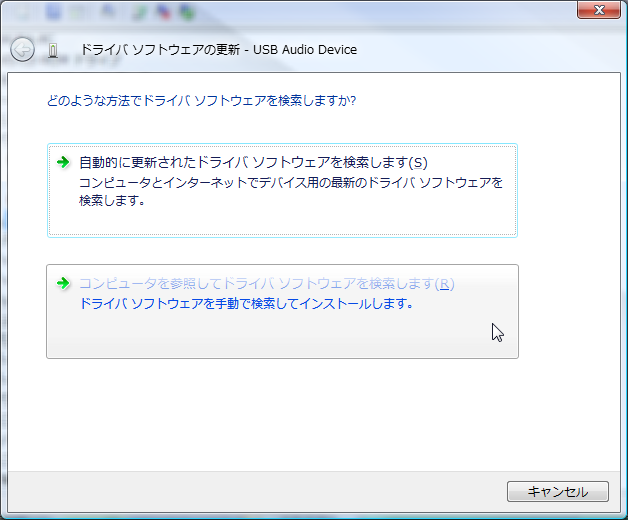The width and height of the screenshot is (628, 520).
Task: Select automatic driver software search option
Action: [x=282, y=190]
